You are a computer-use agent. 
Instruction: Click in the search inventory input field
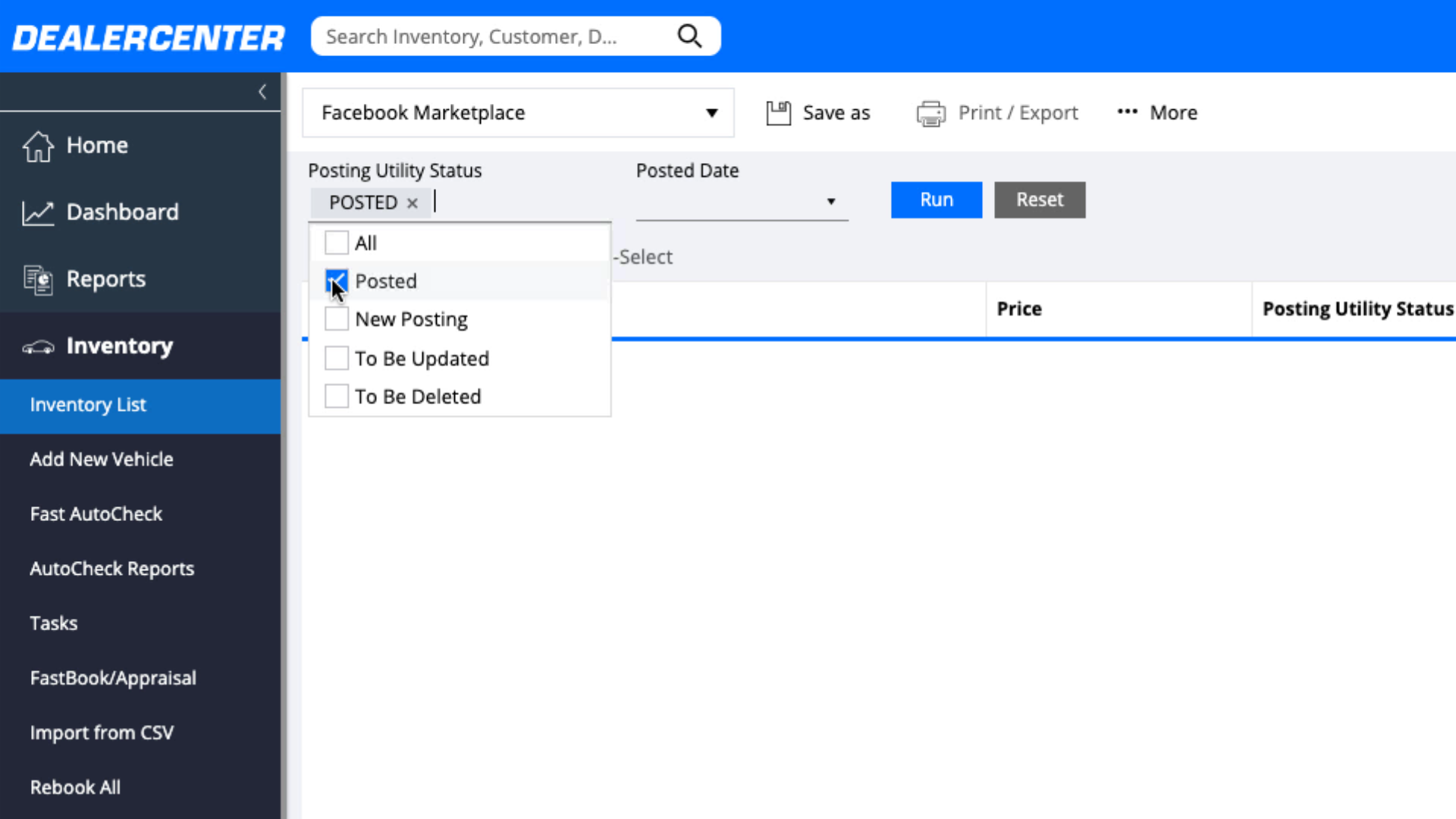click(493, 36)
